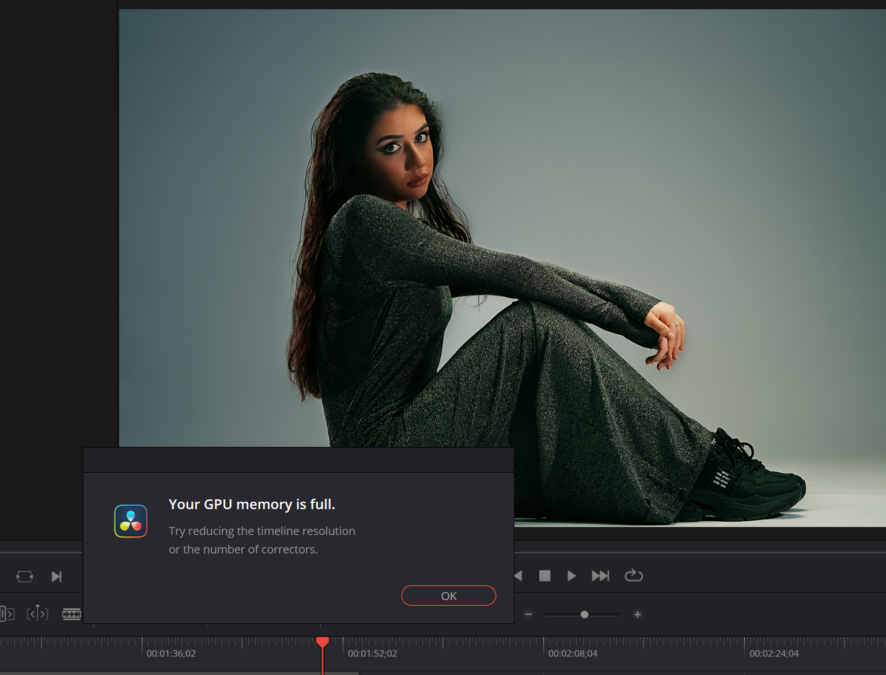Viewport: 886px width, 675px height.
Task: Zoom out the timeline with the minus button
Action: pyautogui.click(x=528, y=614)
